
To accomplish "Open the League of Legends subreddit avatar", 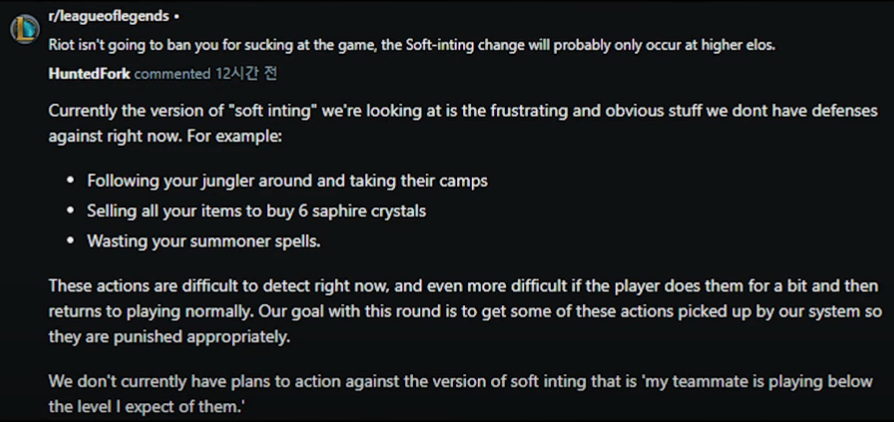I will (x=25, y=29).
